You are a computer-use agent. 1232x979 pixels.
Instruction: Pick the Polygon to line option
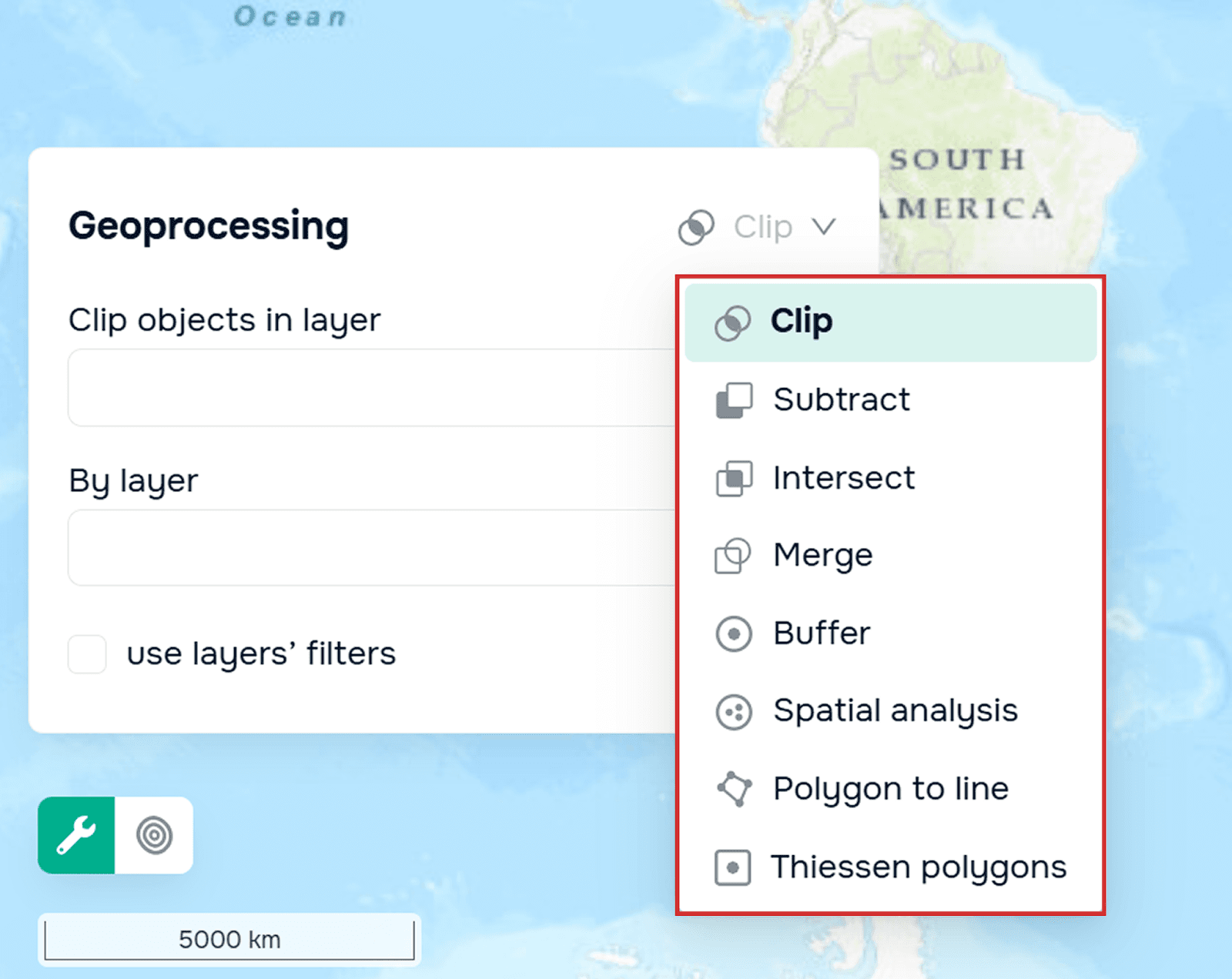pyautogui.click(x=891, y=789)
